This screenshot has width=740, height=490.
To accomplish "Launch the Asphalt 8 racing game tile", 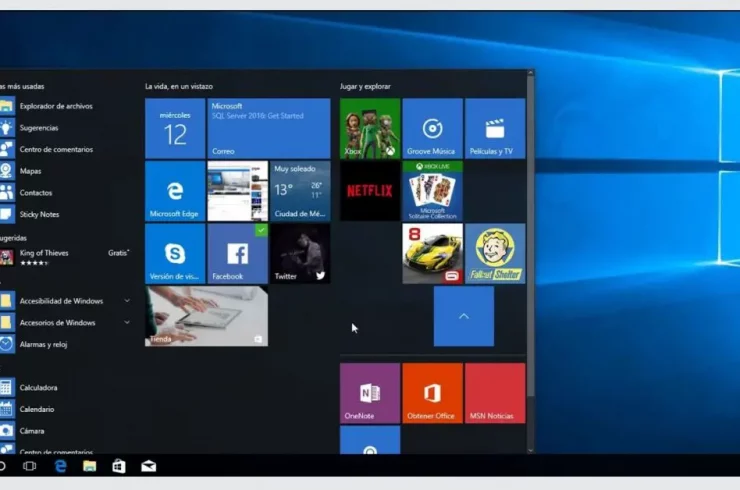I will [432, 253].
